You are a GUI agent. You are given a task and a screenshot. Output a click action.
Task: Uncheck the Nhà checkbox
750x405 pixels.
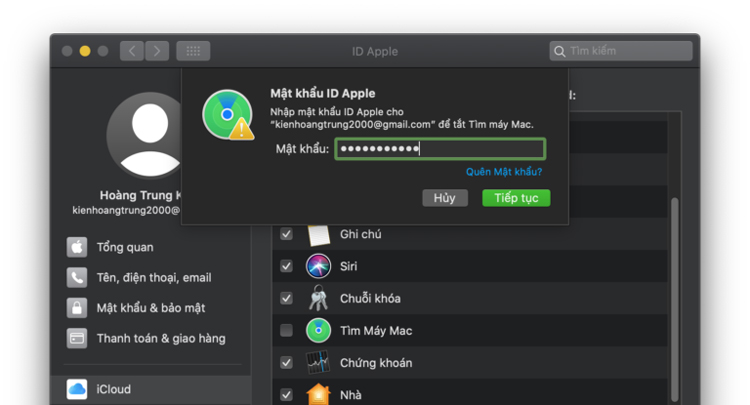pos(287,394)
